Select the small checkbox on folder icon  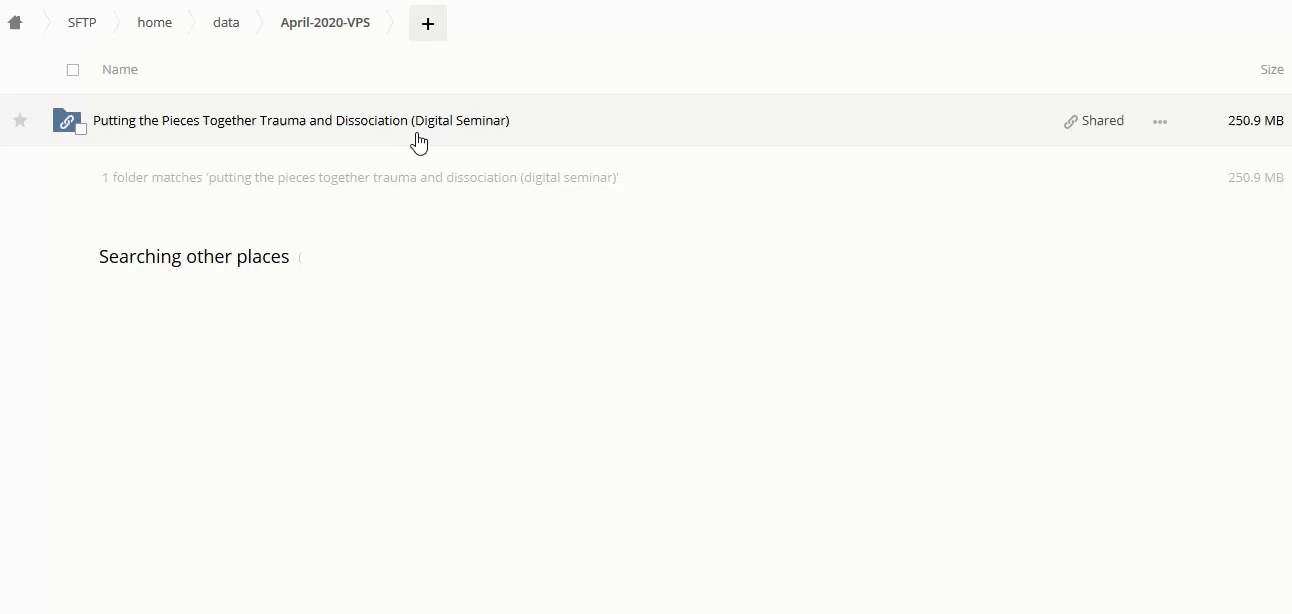click(82, 129)
